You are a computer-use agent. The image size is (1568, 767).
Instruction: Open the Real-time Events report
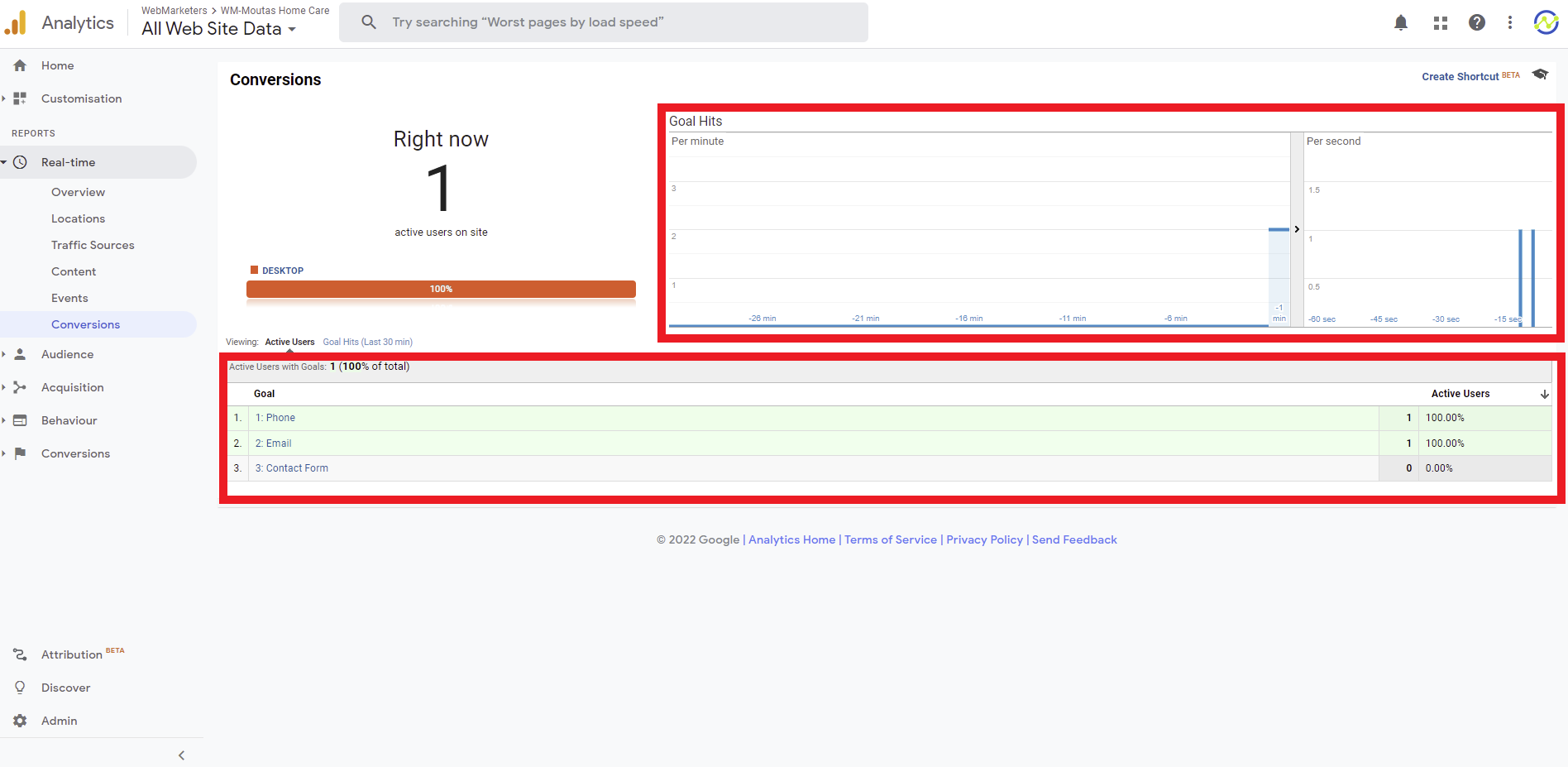click(69, 298)
